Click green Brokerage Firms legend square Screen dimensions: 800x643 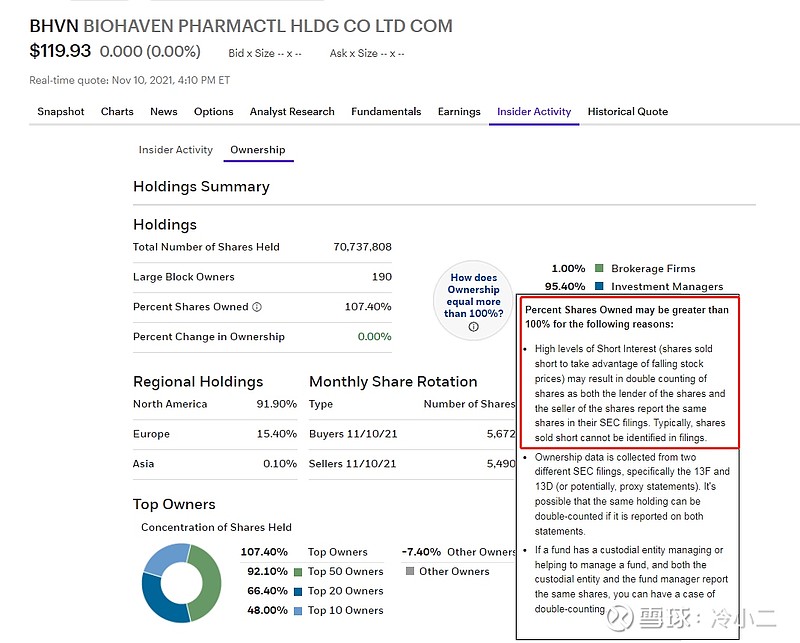(599, 269)
